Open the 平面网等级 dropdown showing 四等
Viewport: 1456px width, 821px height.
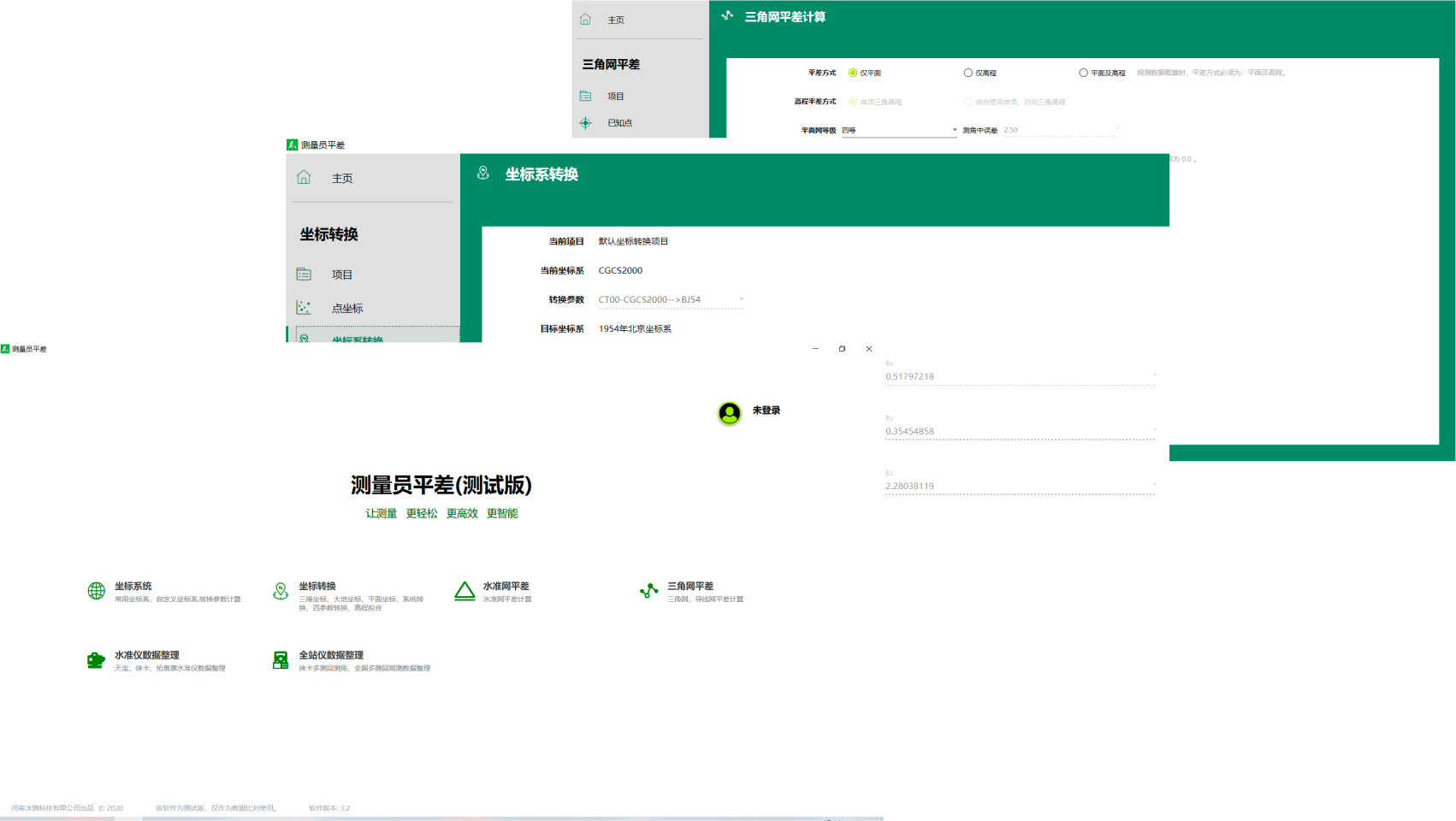(899, 130)
